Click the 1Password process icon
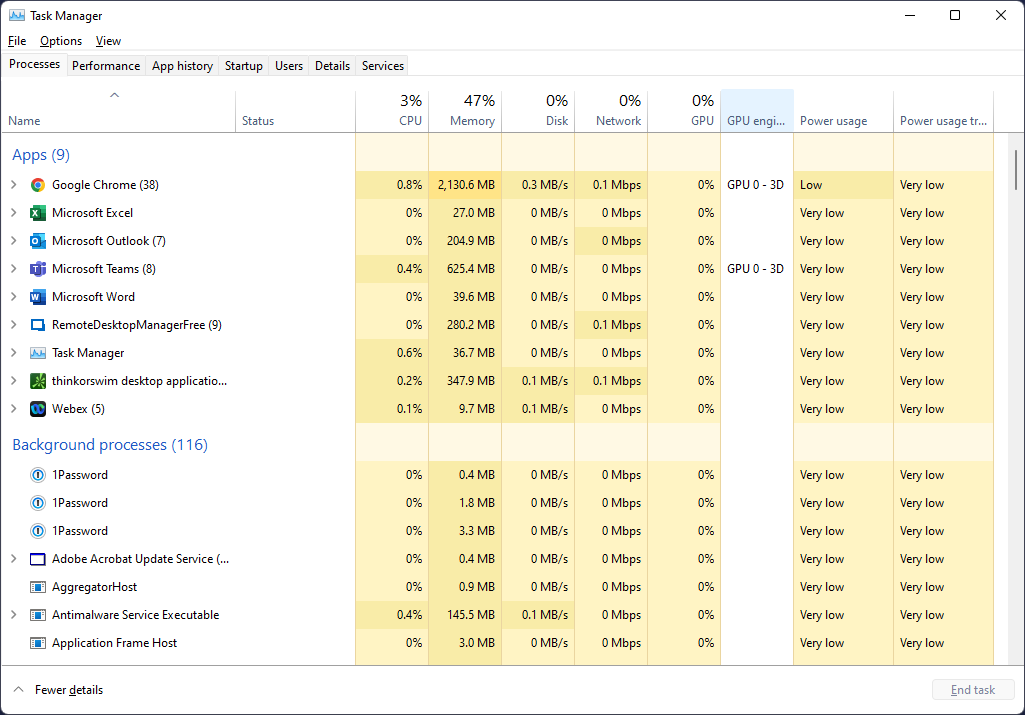 click(37, 475)
